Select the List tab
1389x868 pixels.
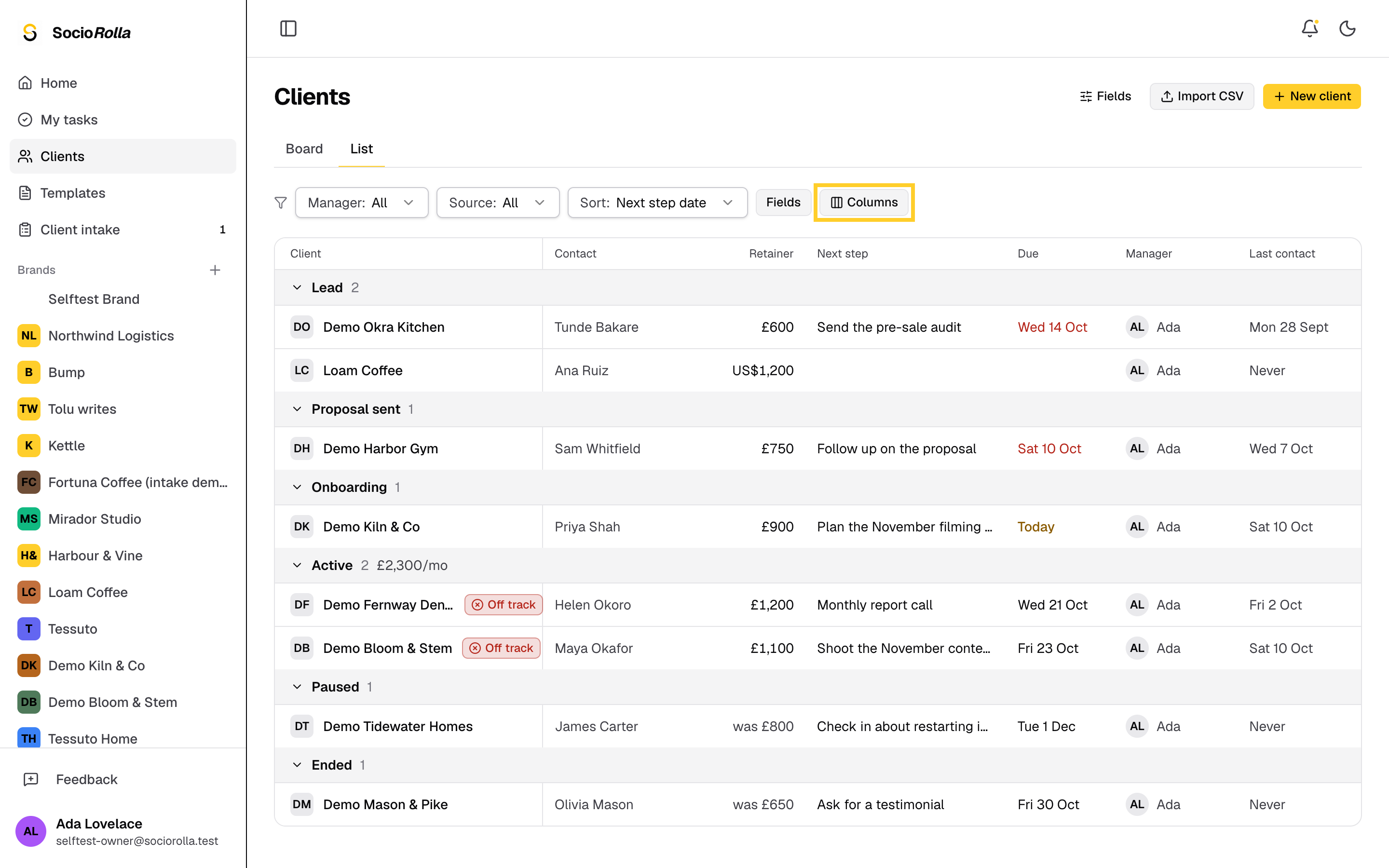(362, 149)
